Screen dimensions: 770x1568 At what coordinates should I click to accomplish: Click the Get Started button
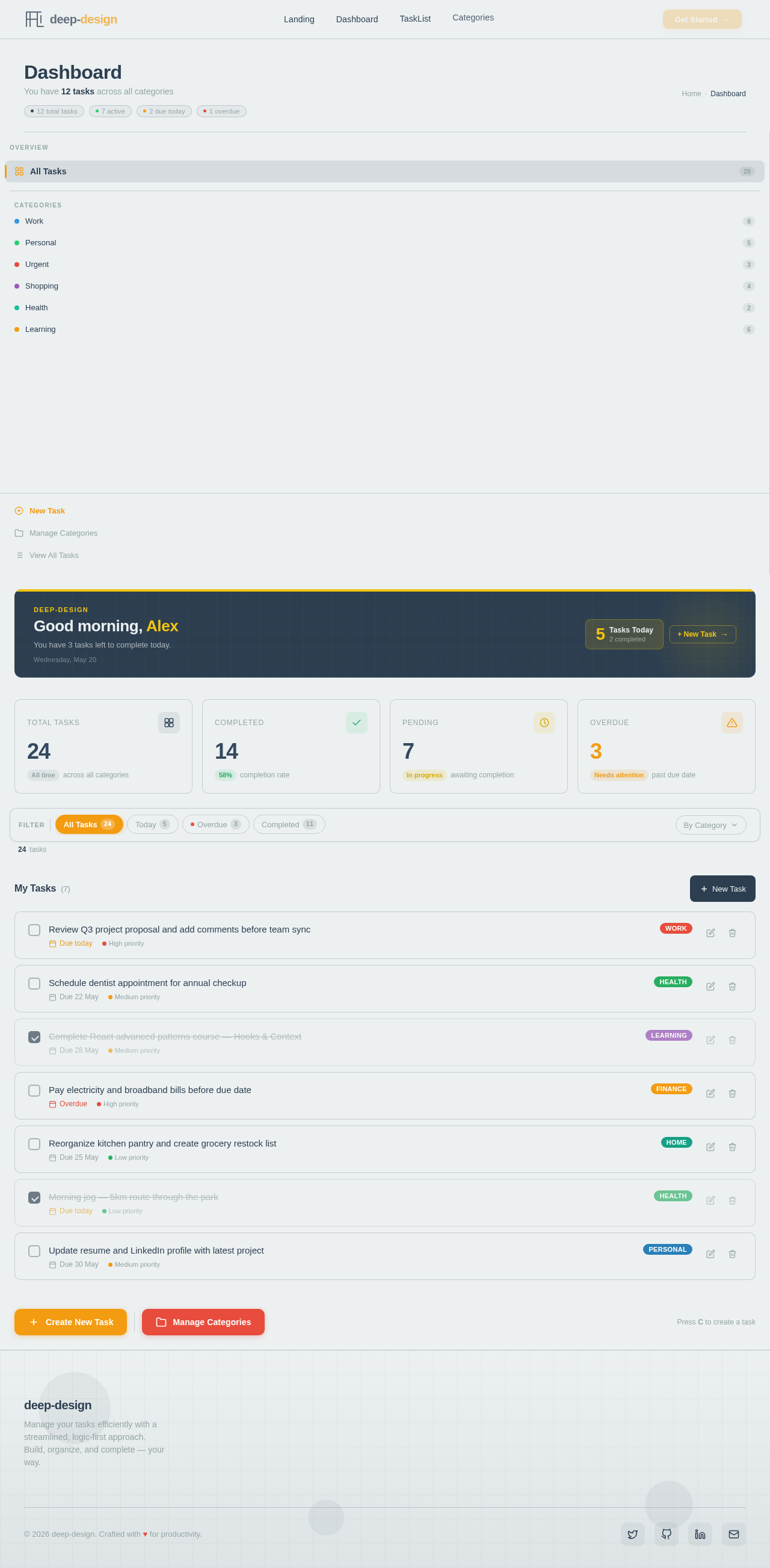coord(702,19)
